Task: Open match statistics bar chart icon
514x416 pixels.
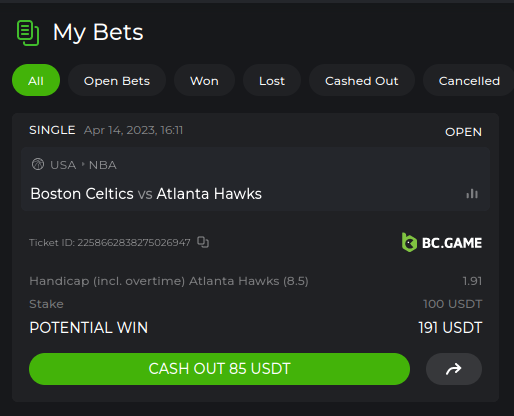Action: 472,194
